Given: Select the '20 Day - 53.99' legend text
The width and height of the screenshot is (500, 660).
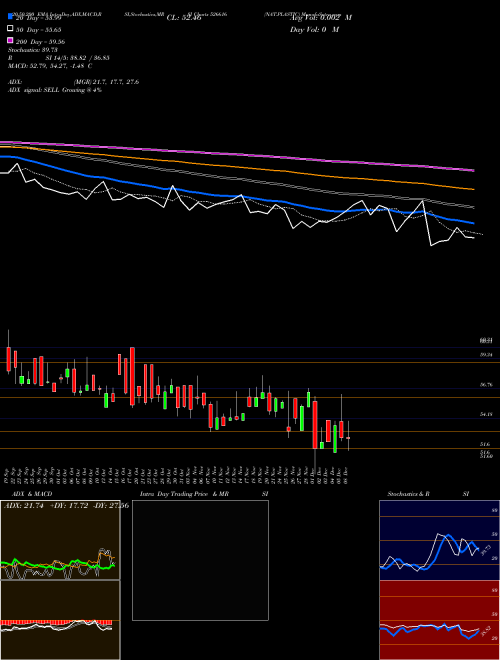Looking at the screenshot, I should [39, 18].
